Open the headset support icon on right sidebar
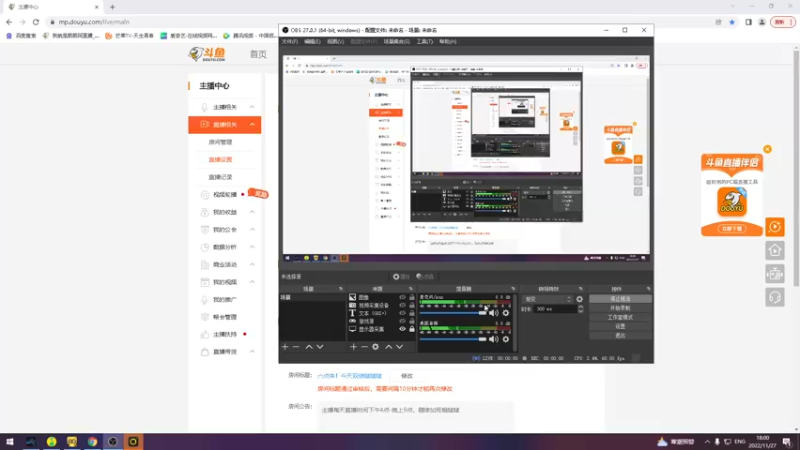 pos(774,297)
